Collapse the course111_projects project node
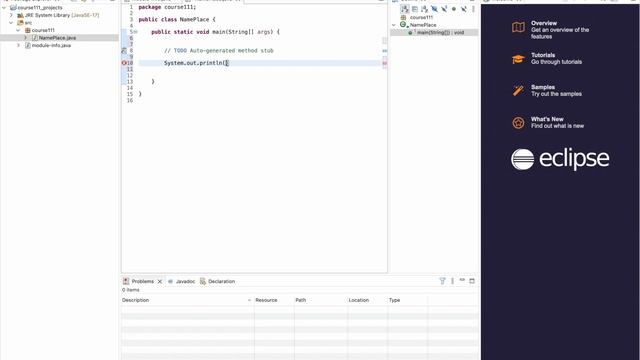This screenshot has width=640, height=360. point(4,8)
